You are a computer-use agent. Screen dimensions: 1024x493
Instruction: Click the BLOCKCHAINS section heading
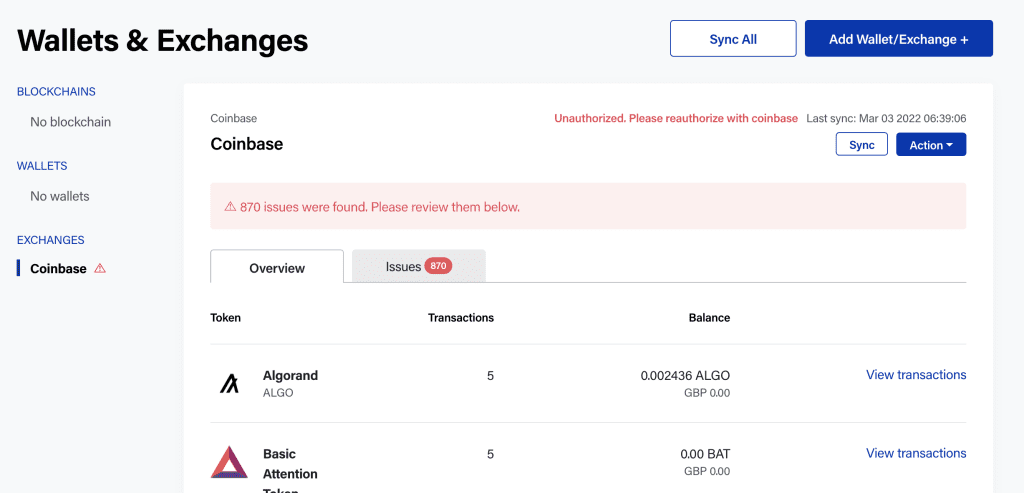56,91
